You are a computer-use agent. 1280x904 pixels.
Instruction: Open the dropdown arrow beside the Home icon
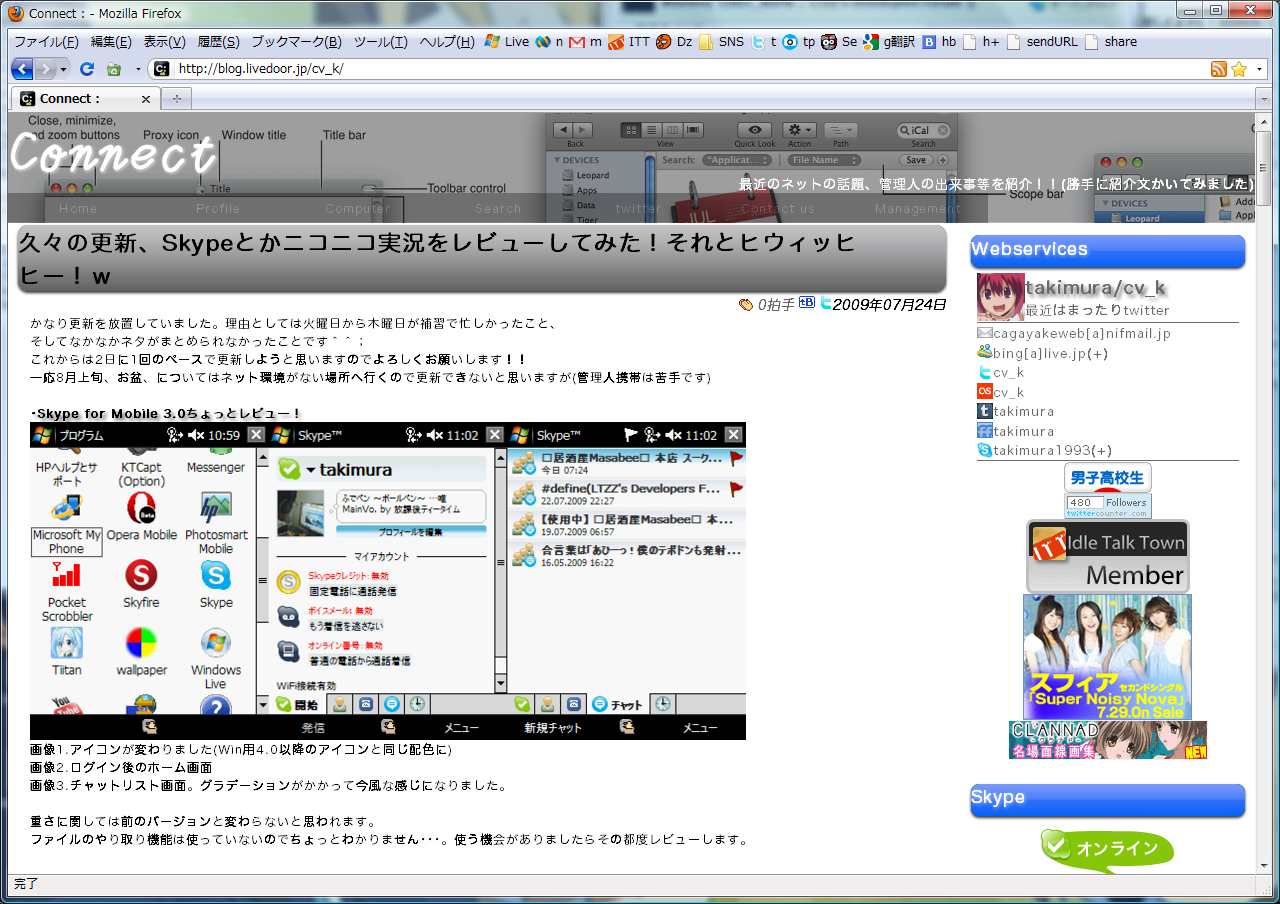tap(138, 69)
